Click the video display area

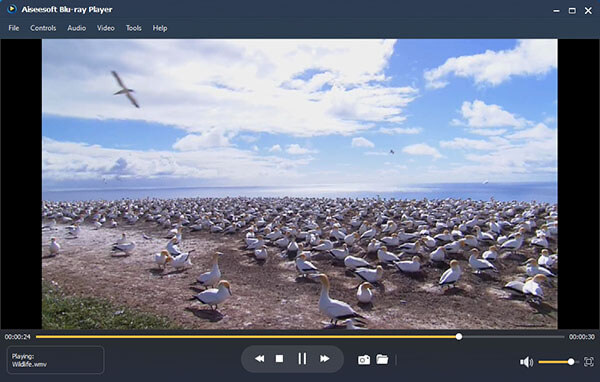(300, 184)
